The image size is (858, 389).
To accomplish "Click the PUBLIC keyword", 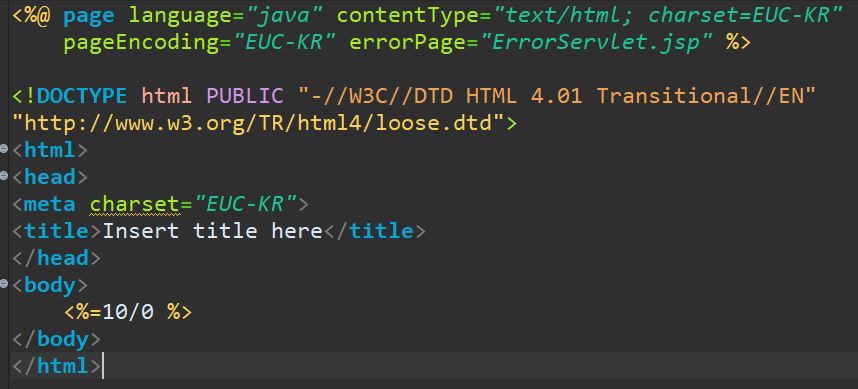I will coord(245,96).
